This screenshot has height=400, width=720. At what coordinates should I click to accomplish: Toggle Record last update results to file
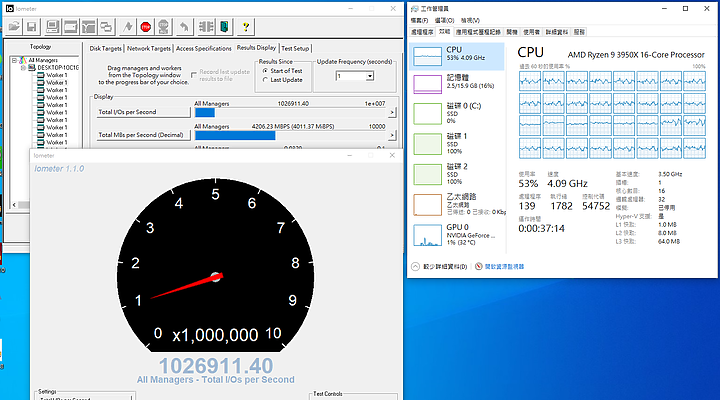tap(194, 75)
